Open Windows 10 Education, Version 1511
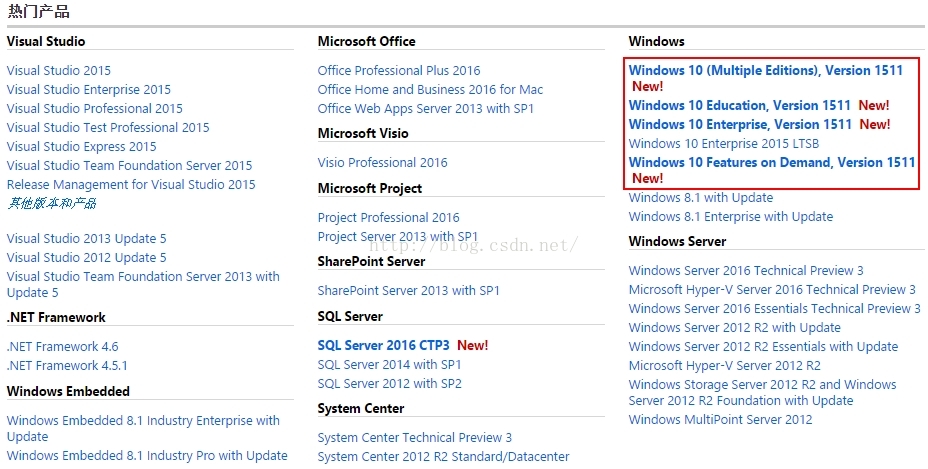928x469 pixels. [740, 105]
